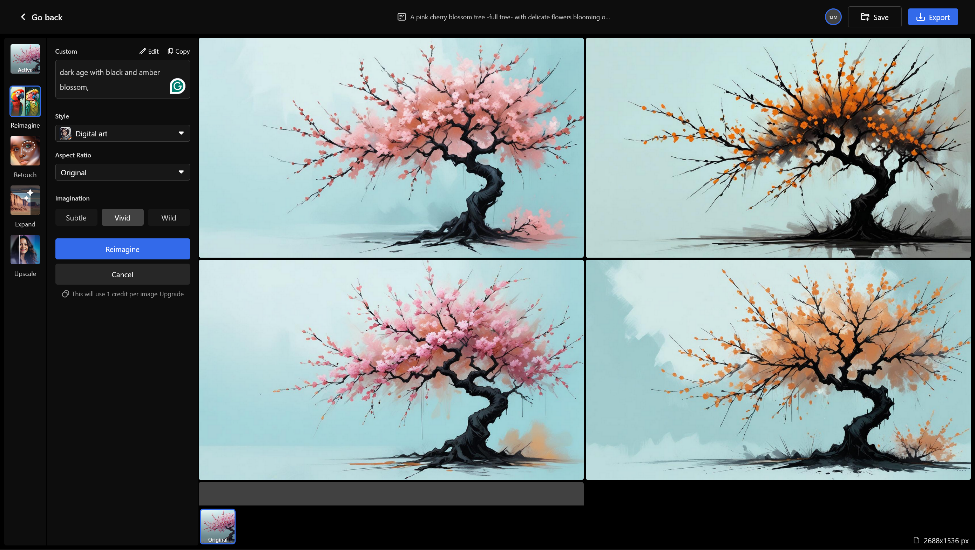Open the Reimagine tool in the sidebar

24,102
